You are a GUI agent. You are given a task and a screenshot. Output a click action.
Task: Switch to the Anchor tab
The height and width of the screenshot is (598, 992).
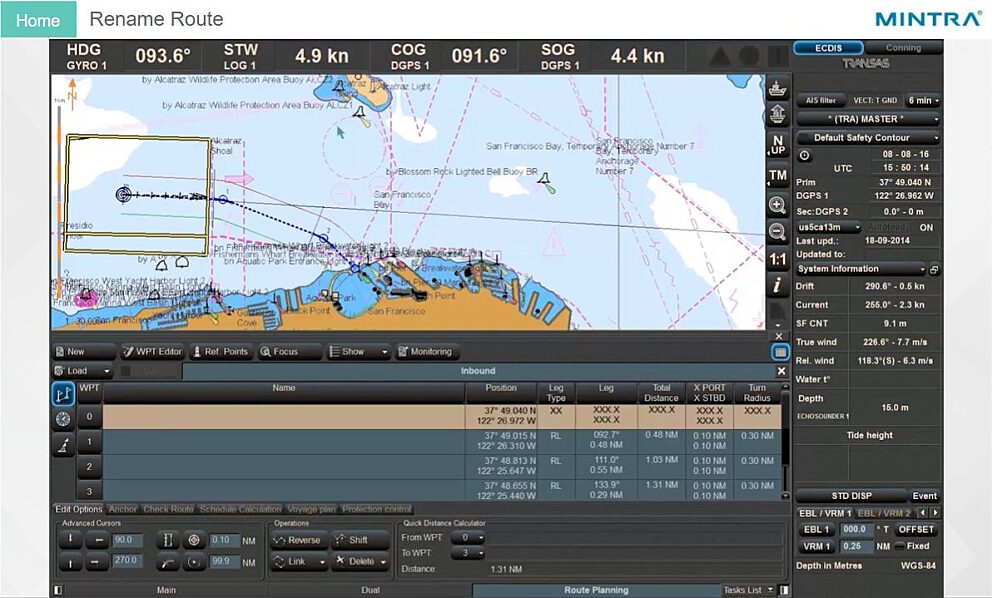click(123, 509)
